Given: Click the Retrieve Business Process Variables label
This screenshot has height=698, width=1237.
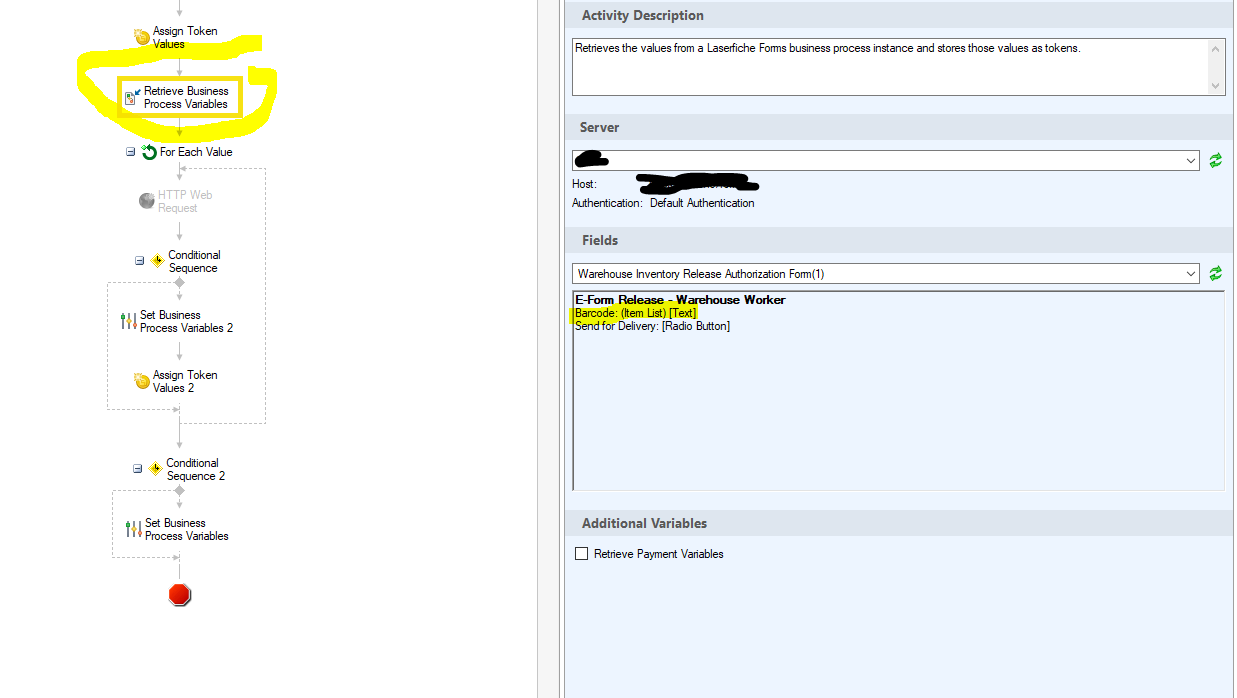Looking at the screenshot, I should pyautogui.click(x=186, y=97).
